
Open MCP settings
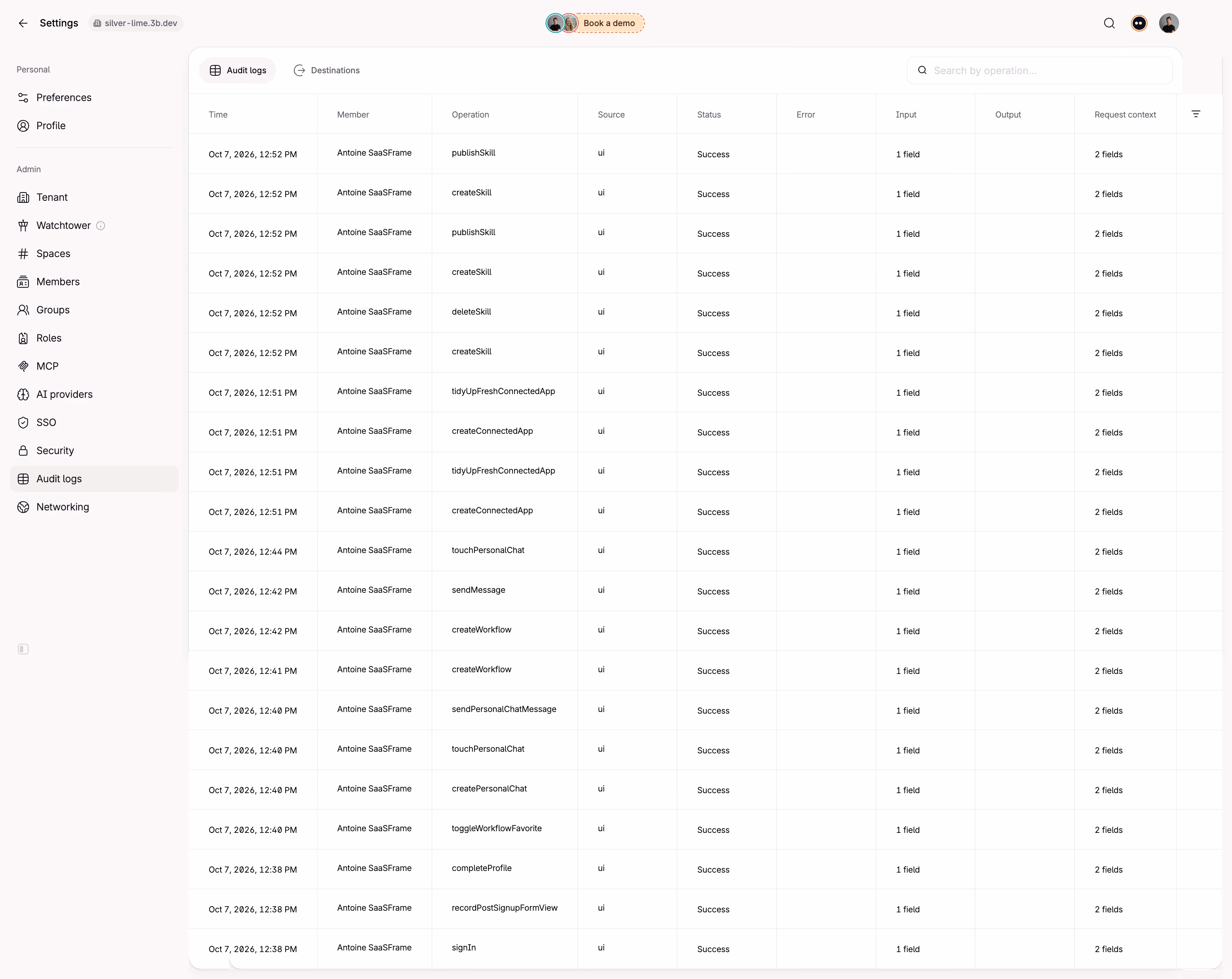94,366
